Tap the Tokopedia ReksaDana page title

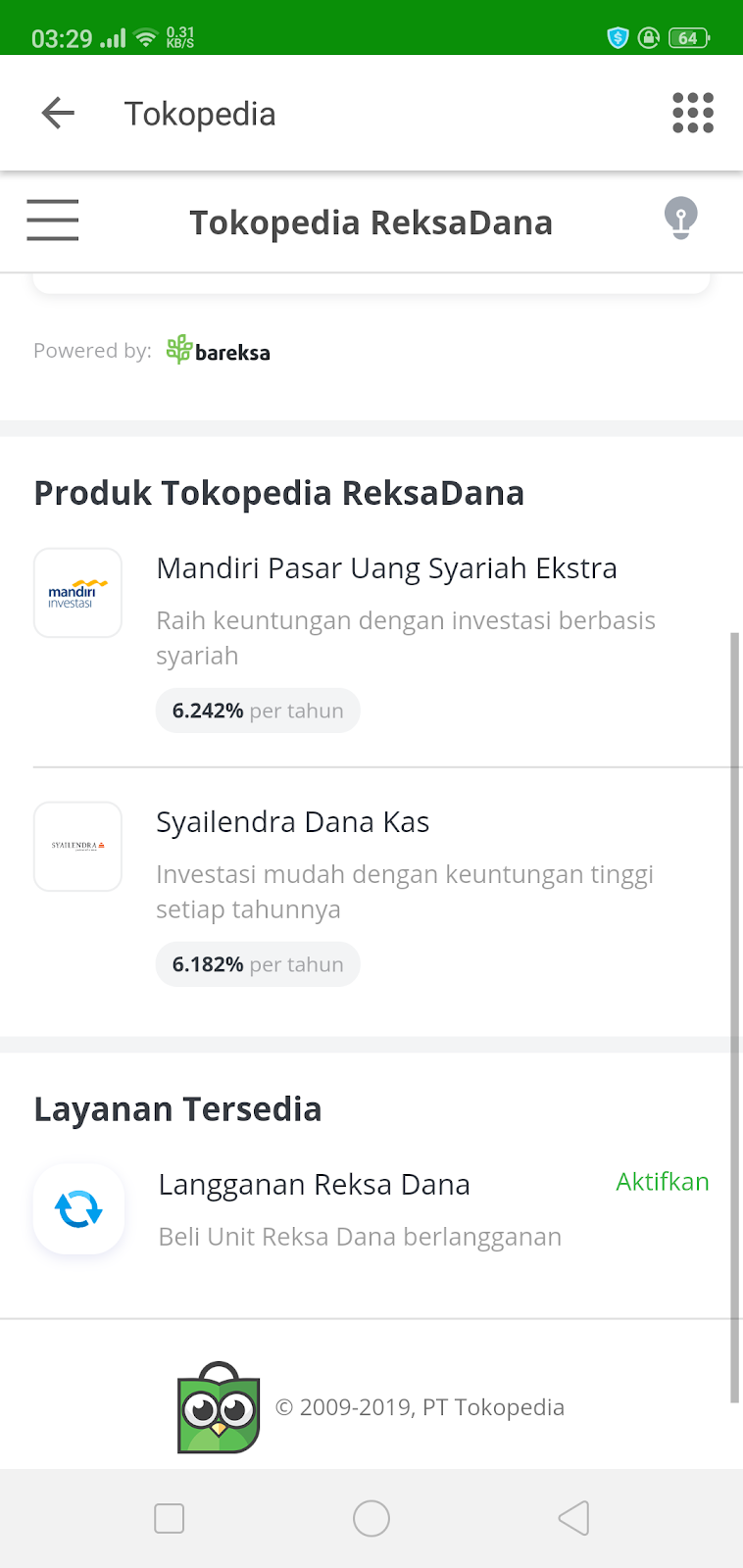tap(371, 222)
